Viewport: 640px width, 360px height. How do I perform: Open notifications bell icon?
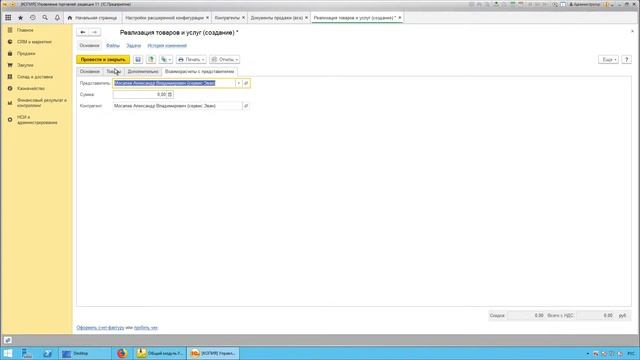pos(57,18)
